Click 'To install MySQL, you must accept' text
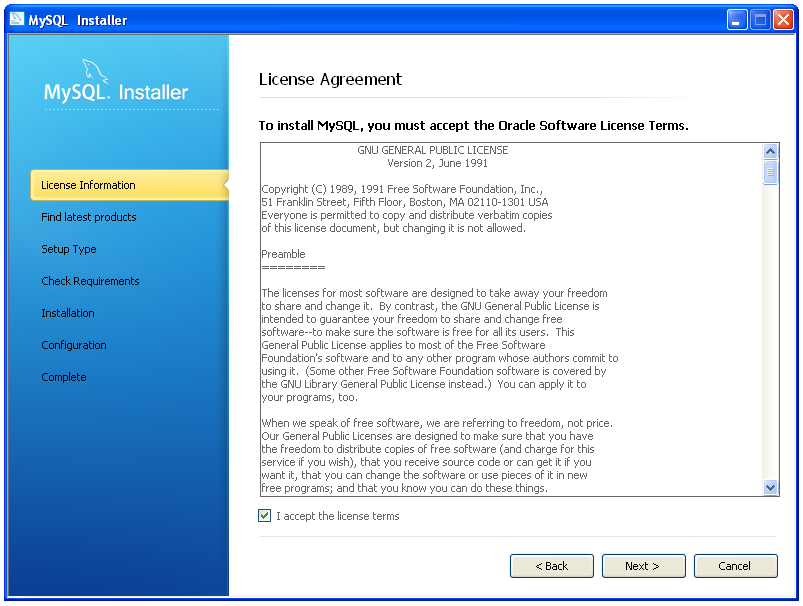This screenshot has height=606, width=803. click(x=473, y=126)
